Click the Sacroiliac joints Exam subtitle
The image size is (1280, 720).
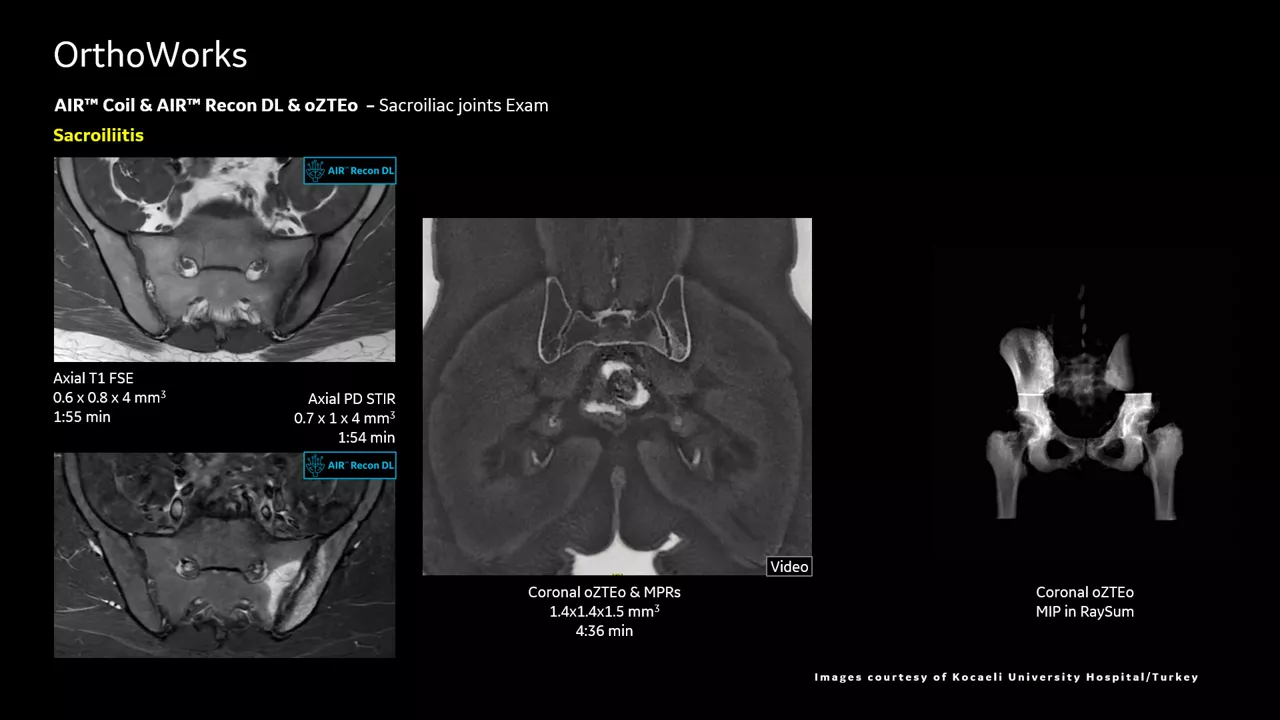[x=463, y=105]
